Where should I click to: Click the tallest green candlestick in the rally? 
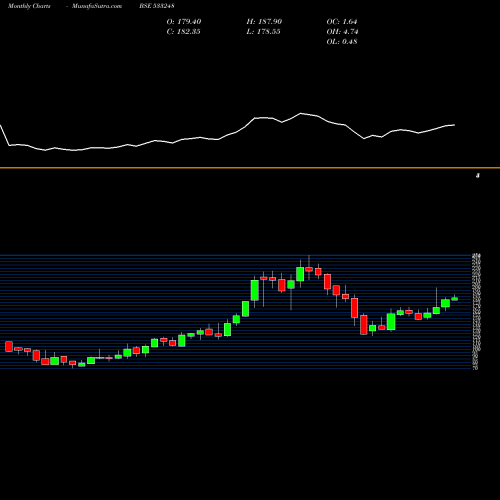[x=255, y=290]
